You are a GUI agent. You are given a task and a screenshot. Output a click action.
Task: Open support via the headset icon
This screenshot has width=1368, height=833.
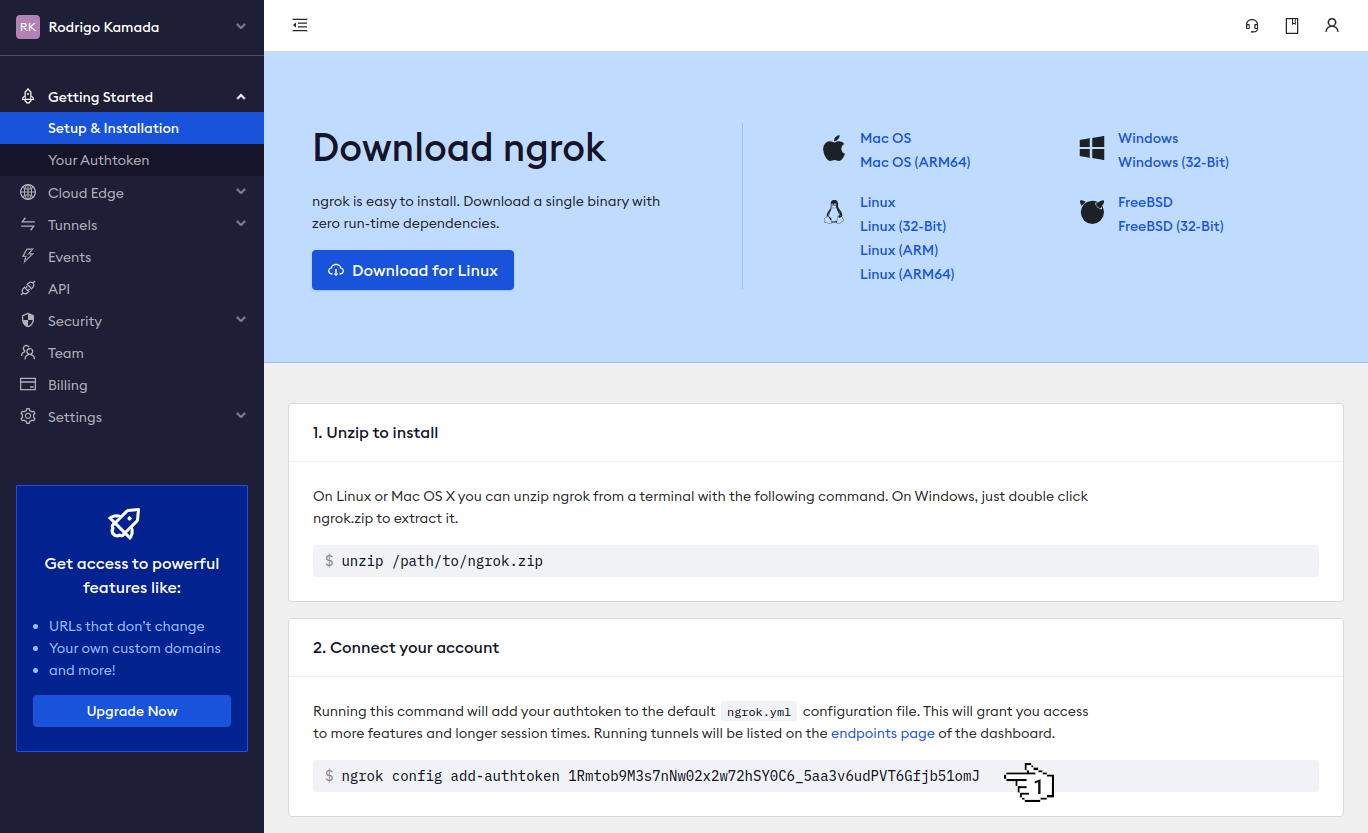click(1251, 25)
